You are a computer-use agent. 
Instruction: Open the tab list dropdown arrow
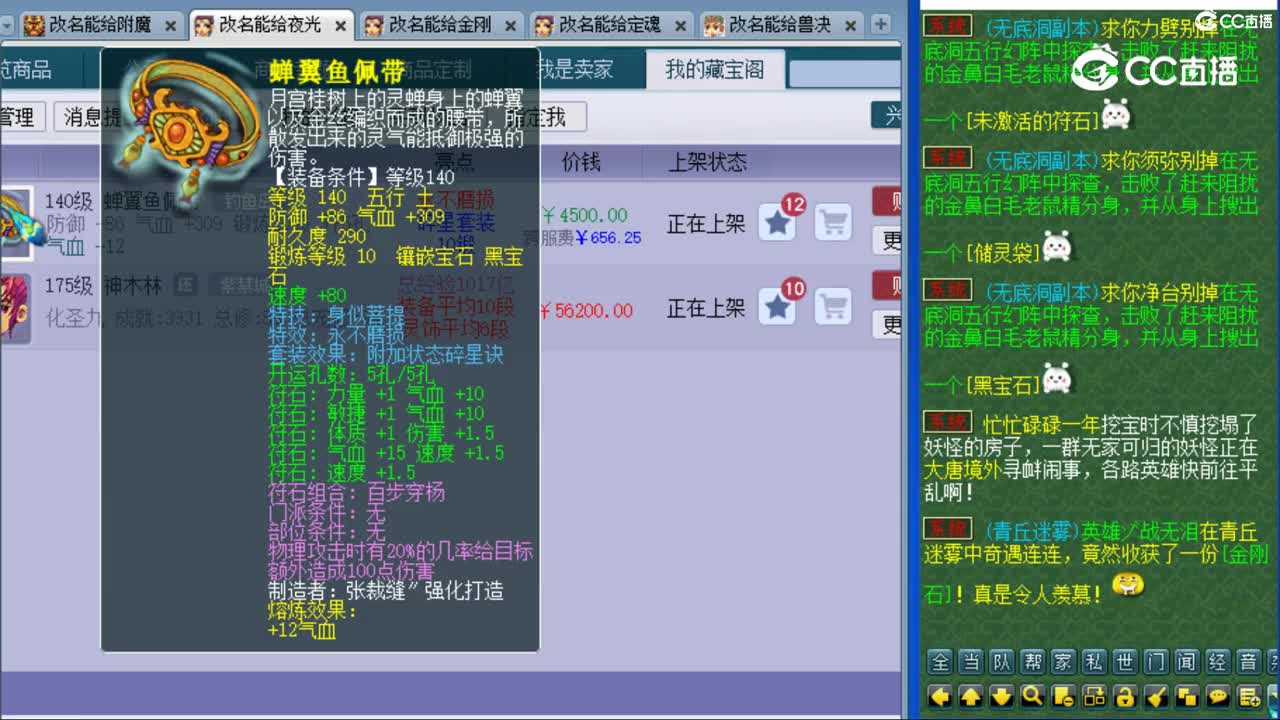click(x=6, y=24)
